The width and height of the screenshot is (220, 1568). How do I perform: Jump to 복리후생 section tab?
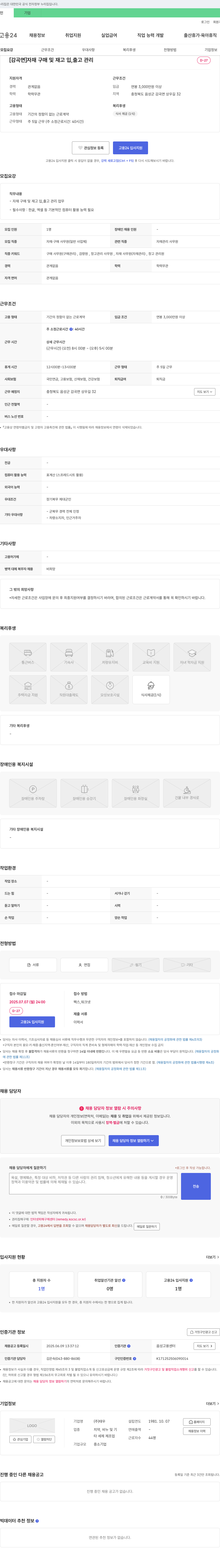coord(129,50)
